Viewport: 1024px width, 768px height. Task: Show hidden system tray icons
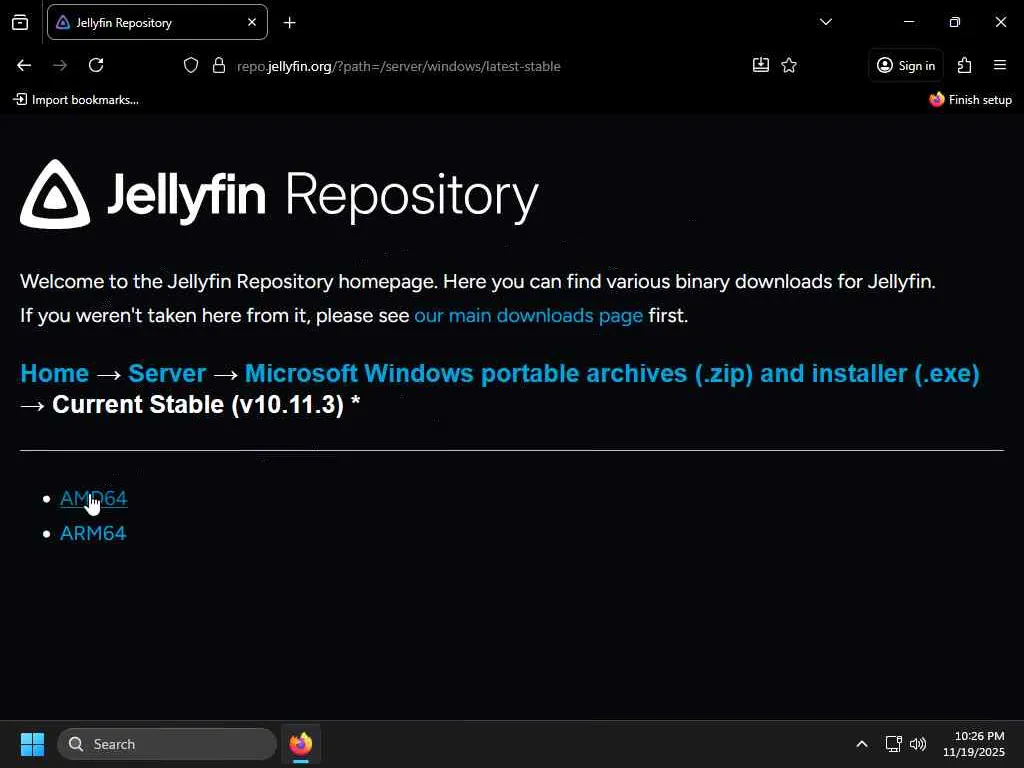(x=862, y=744)
